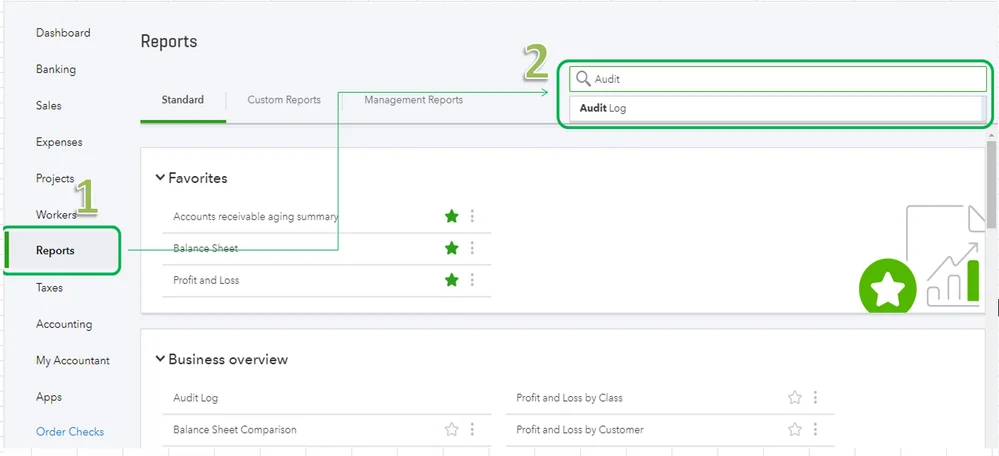Open Dashboard in the sidebar
The width and height of the screenshot is (999, 456).
click(63, 32)
